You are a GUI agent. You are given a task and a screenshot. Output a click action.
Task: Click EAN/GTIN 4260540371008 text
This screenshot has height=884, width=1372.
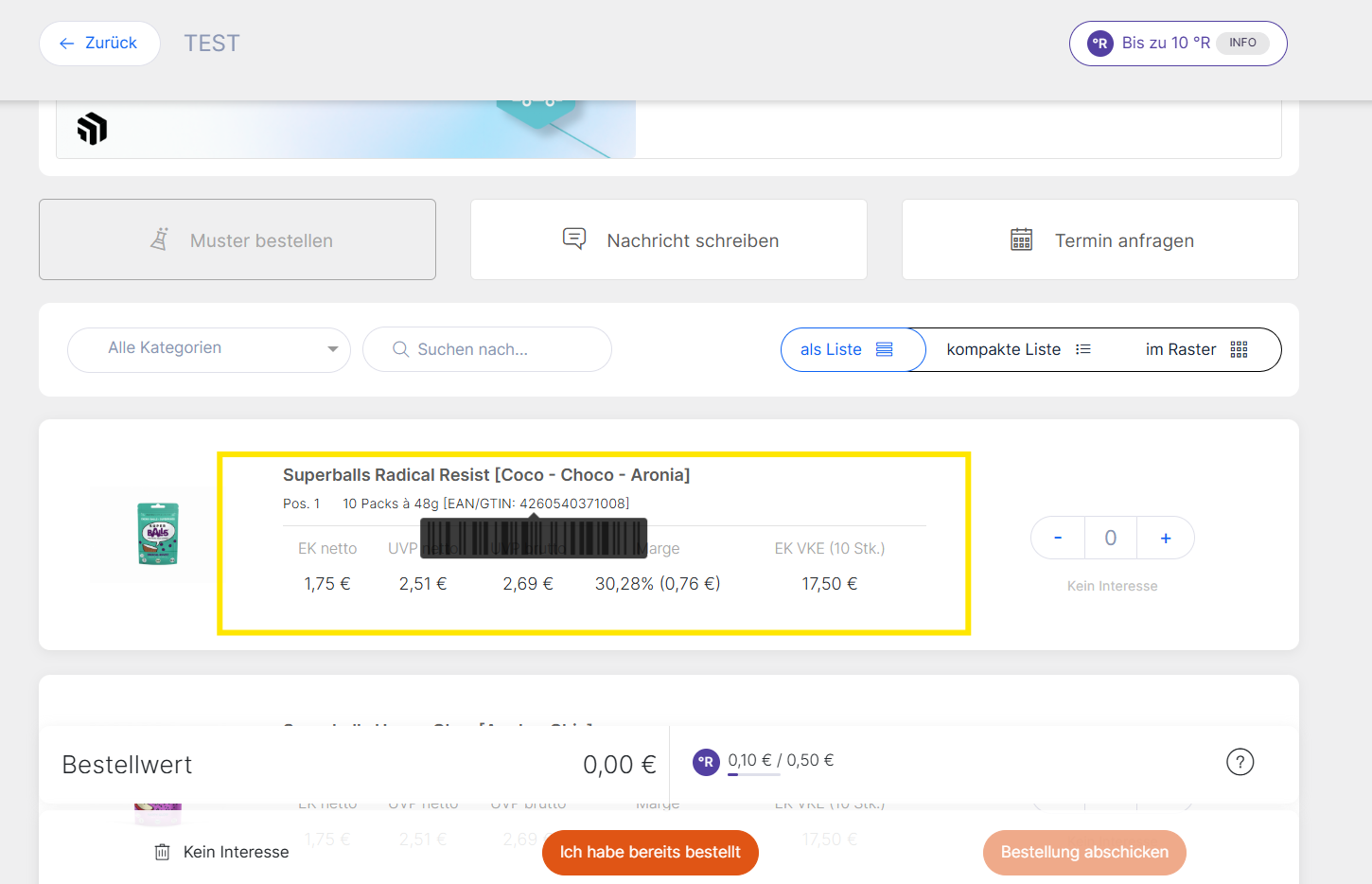[536, 504]
